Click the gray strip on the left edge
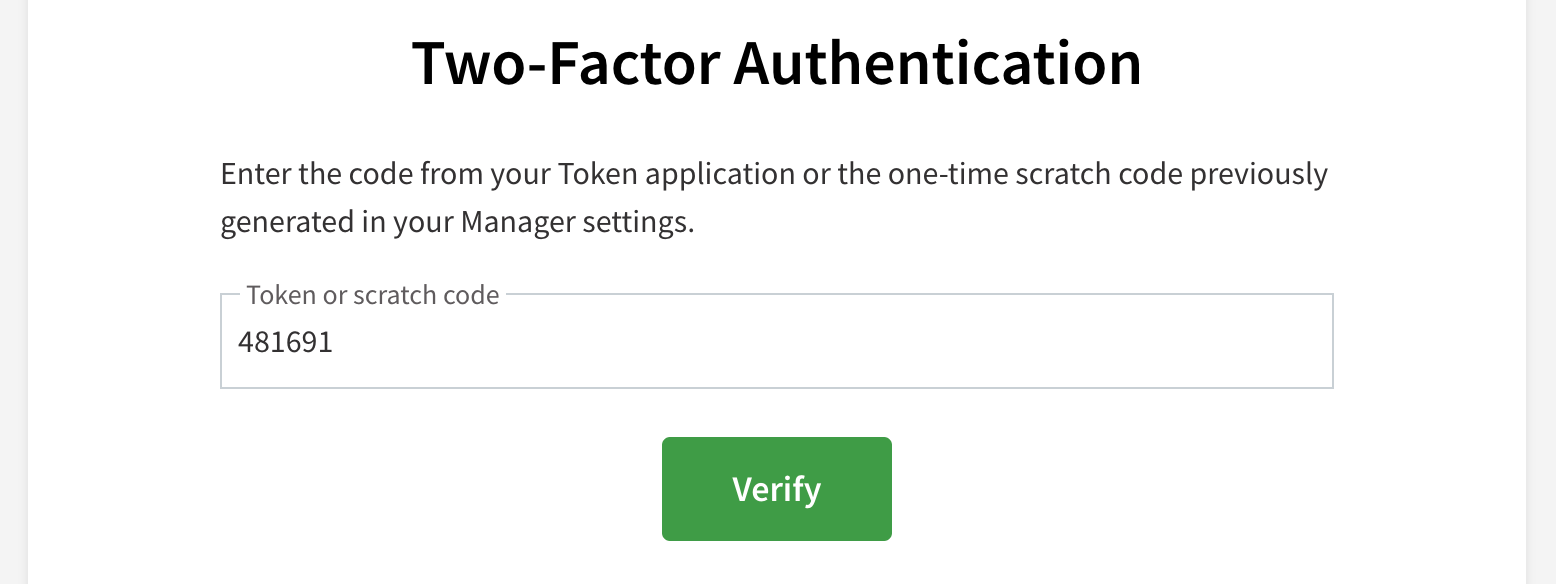 (x=12, y=292)
